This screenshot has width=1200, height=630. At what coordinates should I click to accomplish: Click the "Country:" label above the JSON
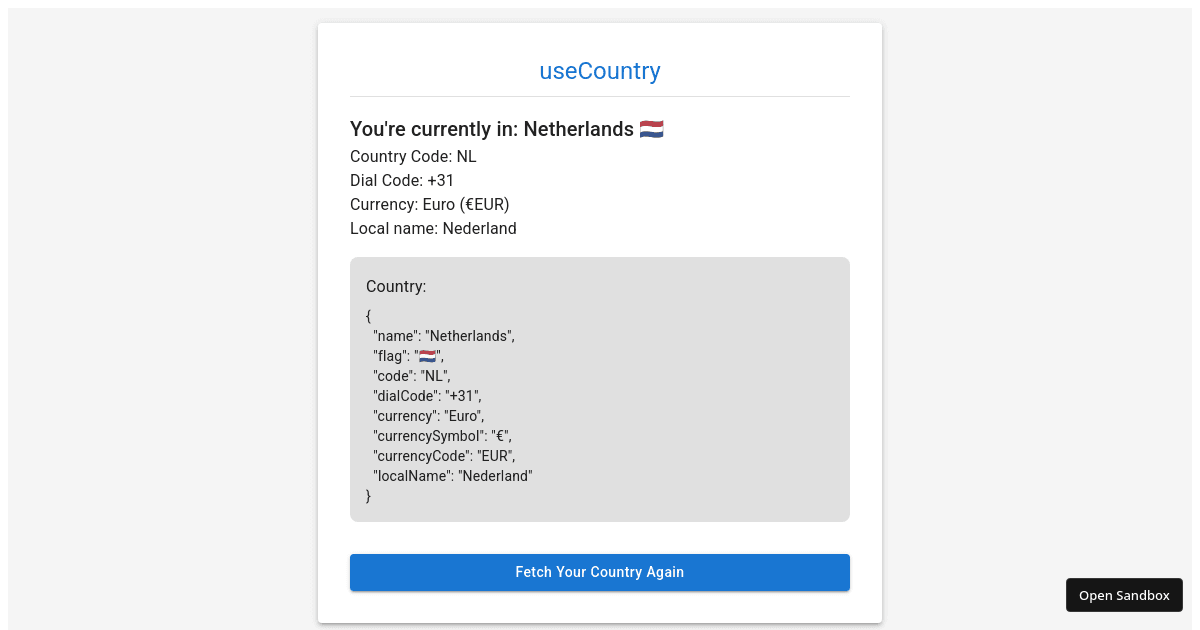(396, 286)
